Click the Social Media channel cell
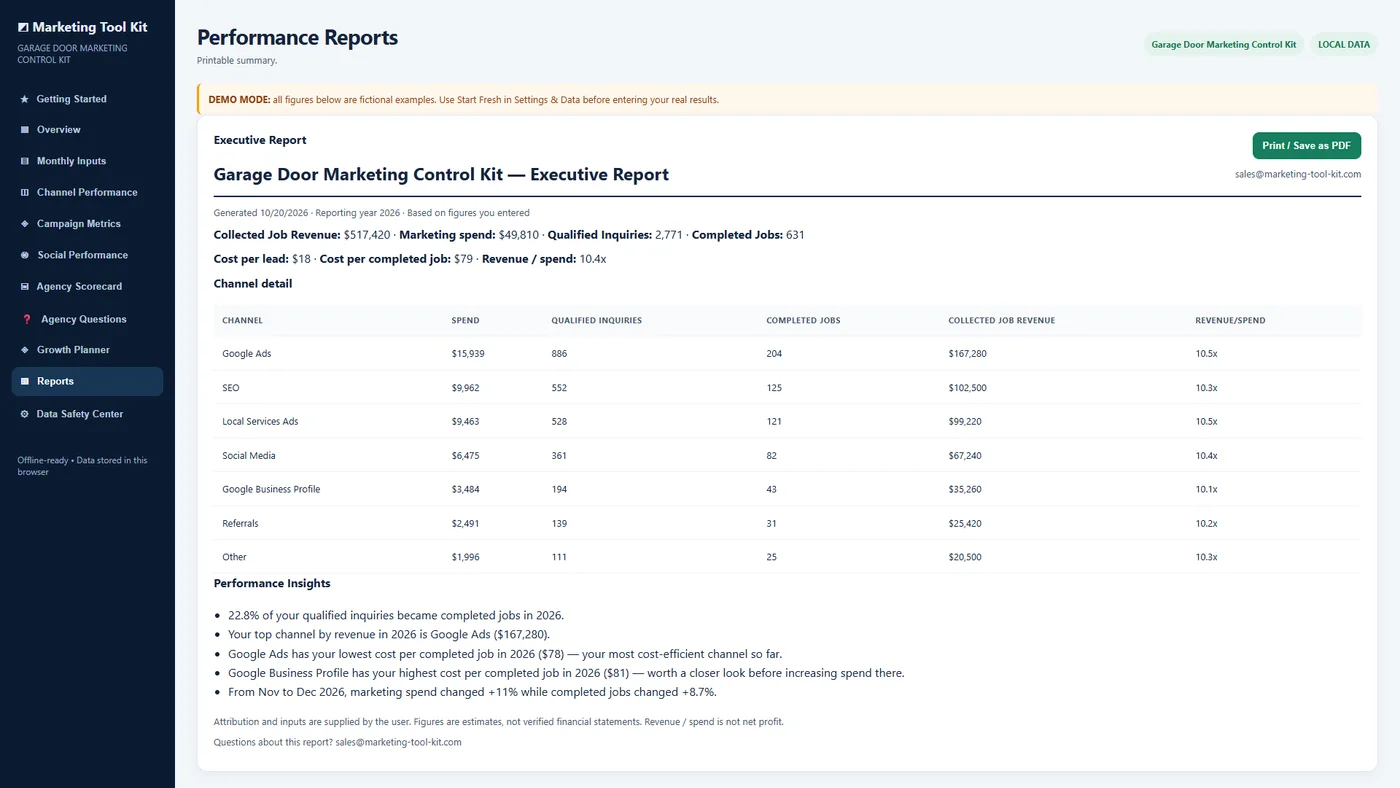Viewport: 1400px width, 788px height. click(x=249, y=456)
